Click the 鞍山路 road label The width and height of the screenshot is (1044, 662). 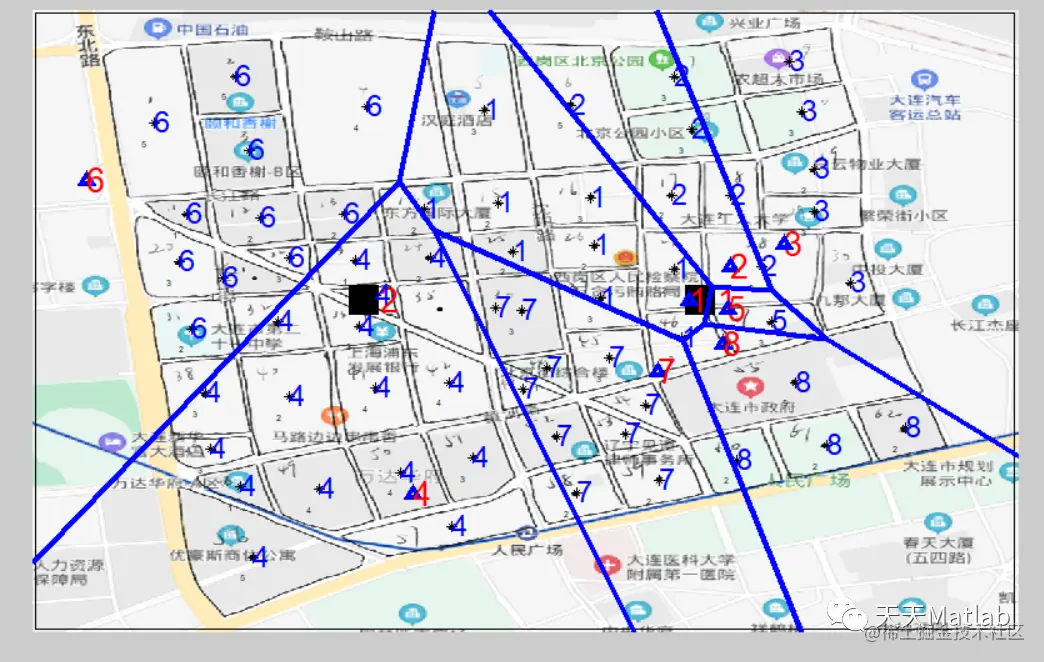tap(344, 34)
